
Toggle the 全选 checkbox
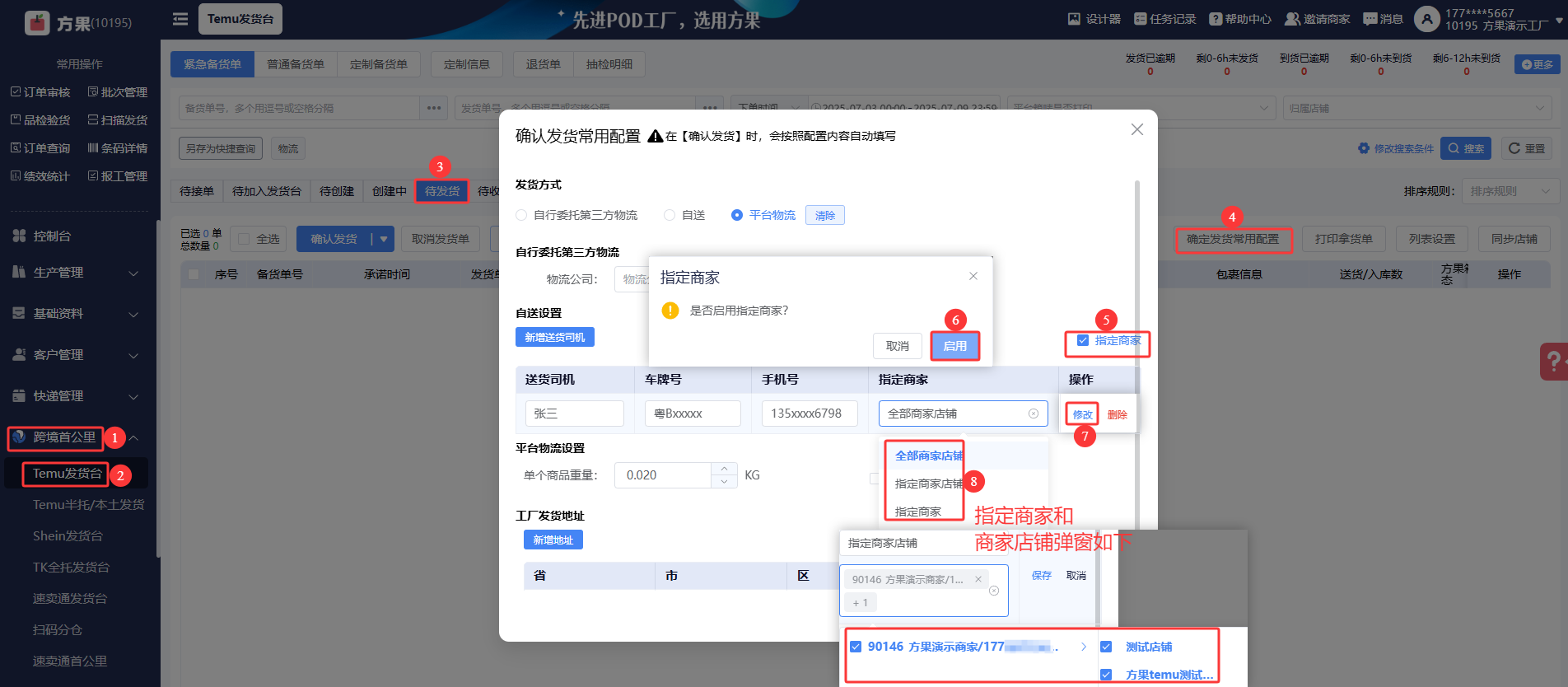click(x=244, y=239)
